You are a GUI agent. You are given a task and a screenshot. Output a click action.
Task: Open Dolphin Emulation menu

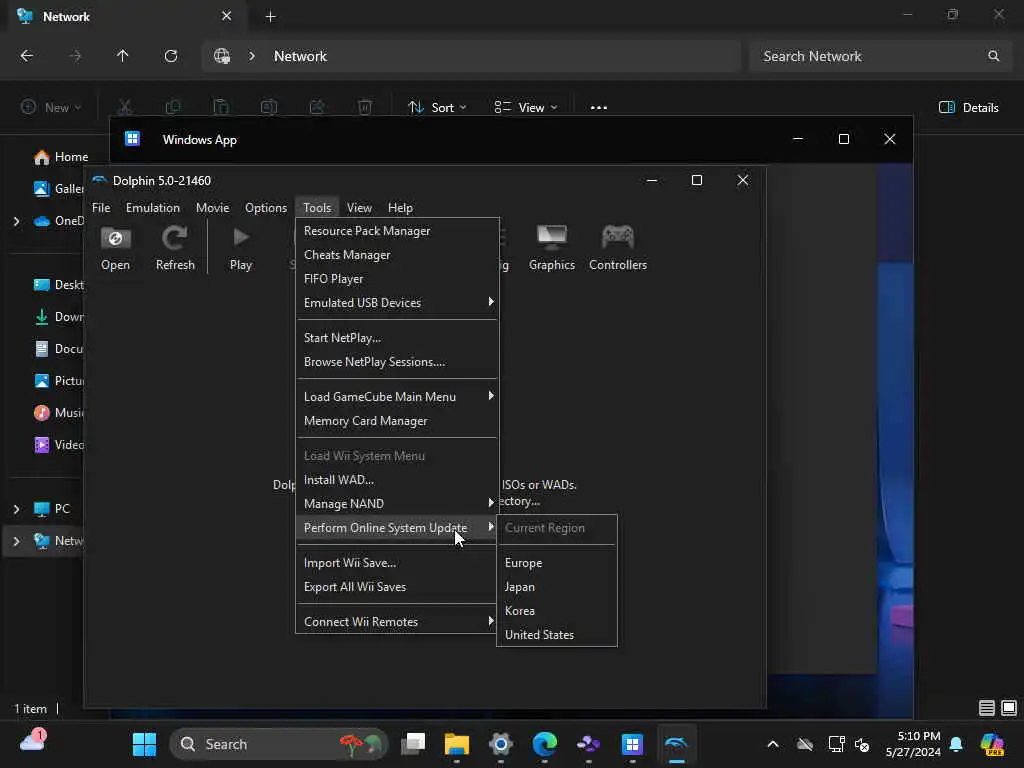coord(153,208)
